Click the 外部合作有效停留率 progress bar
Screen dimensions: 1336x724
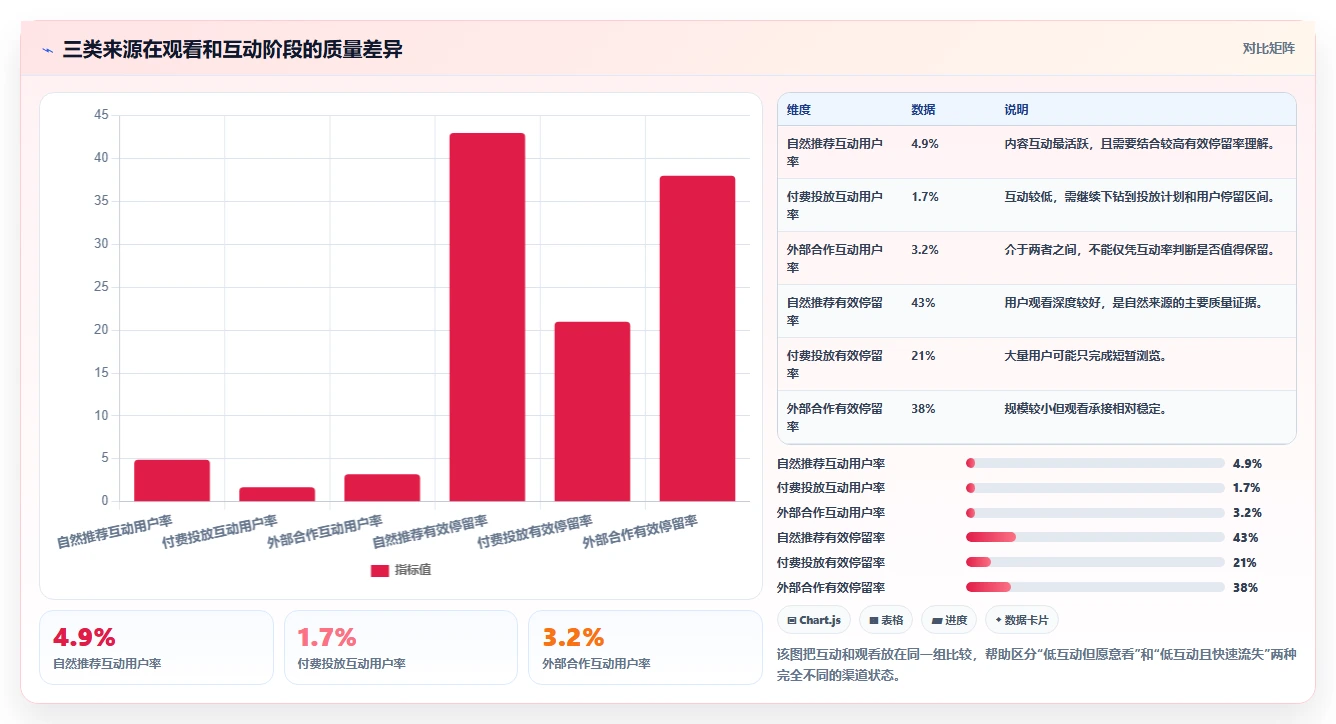(1095, 588)
